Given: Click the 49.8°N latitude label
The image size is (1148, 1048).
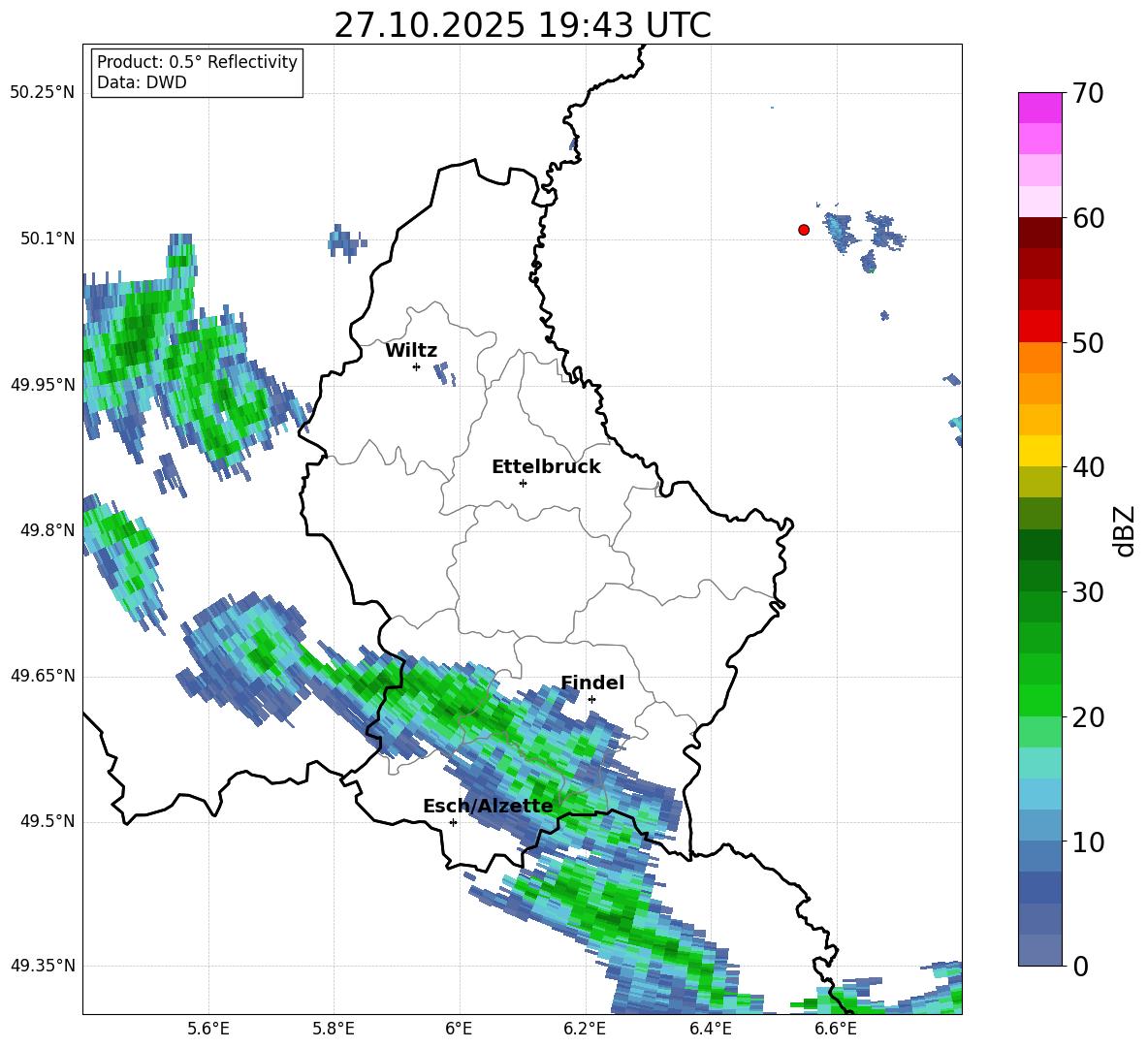Looking at the screenshot, I should tap(48, 530).
